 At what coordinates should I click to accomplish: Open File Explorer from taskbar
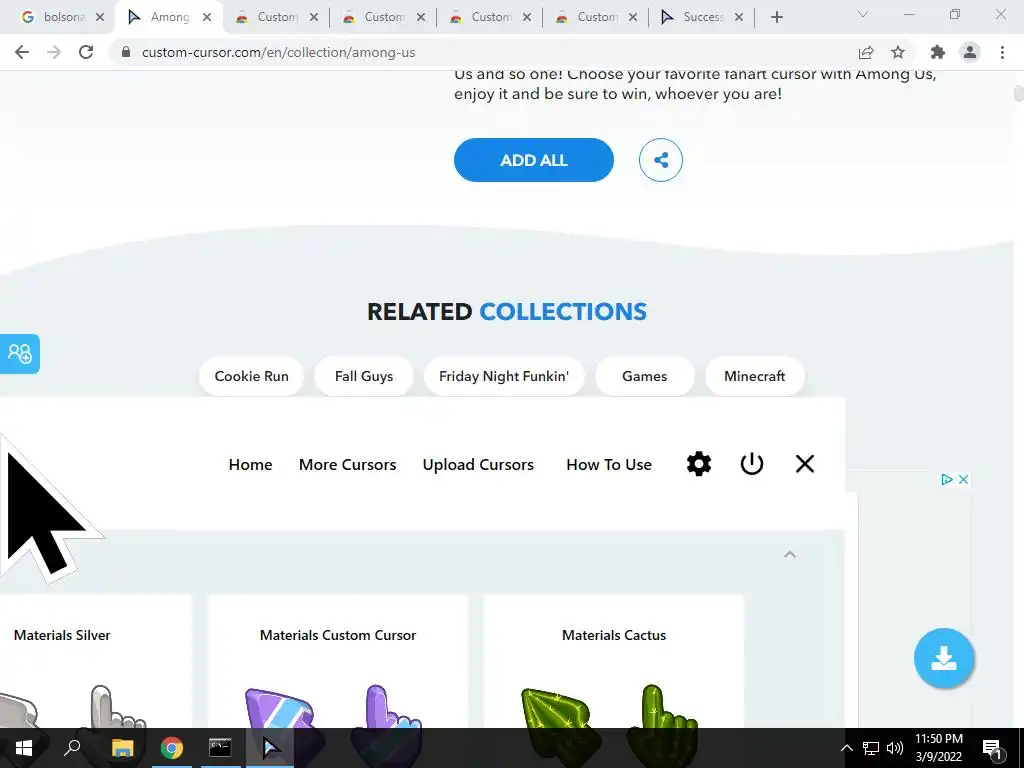[122, 748]
